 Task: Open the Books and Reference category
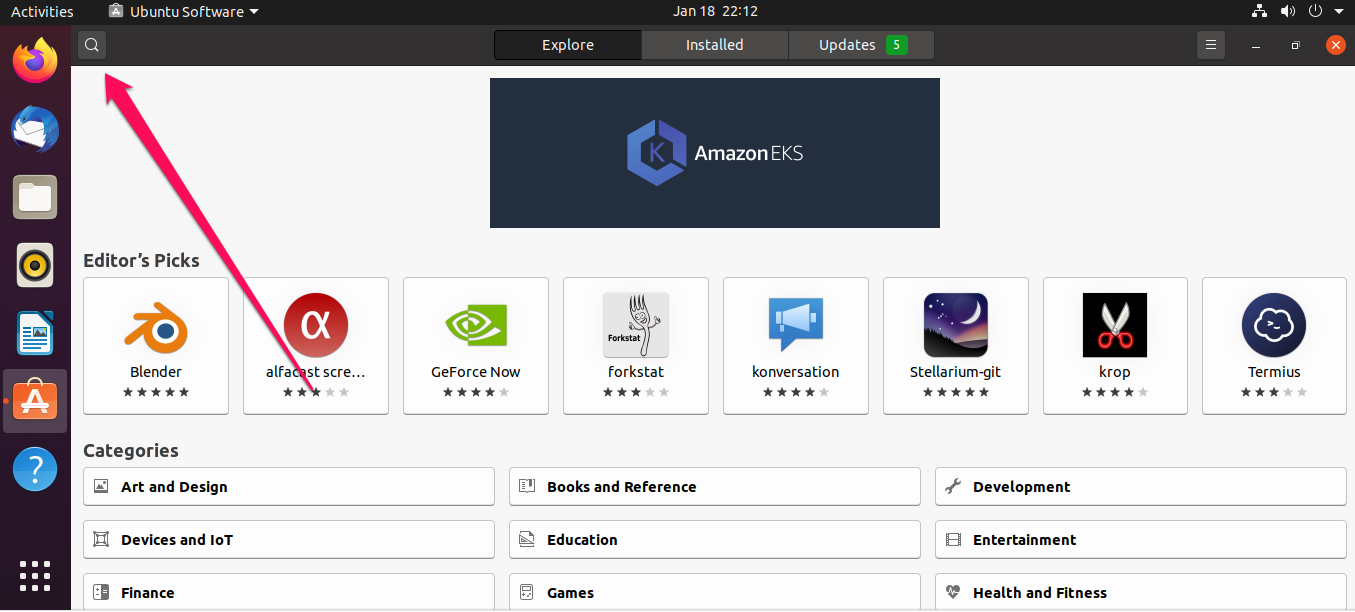pos(715,486)
